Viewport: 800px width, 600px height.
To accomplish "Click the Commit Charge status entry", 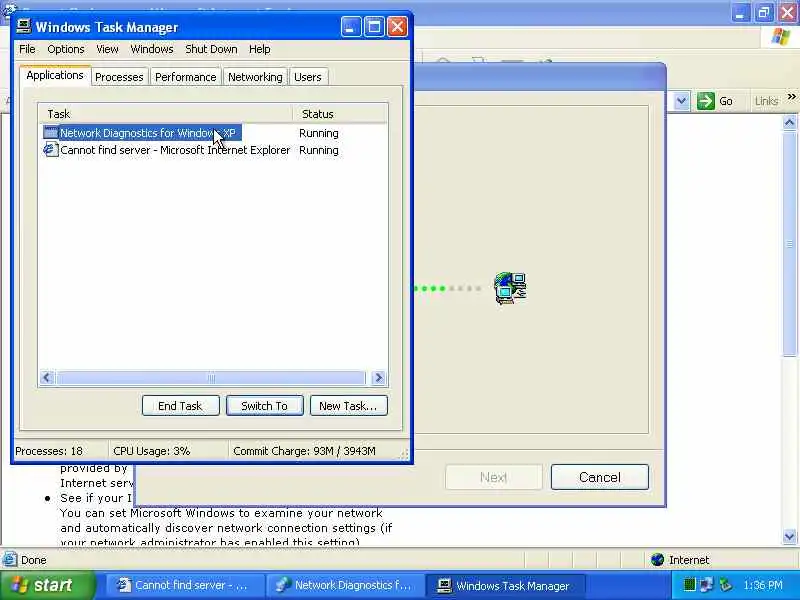I will (x=305, y=451).
